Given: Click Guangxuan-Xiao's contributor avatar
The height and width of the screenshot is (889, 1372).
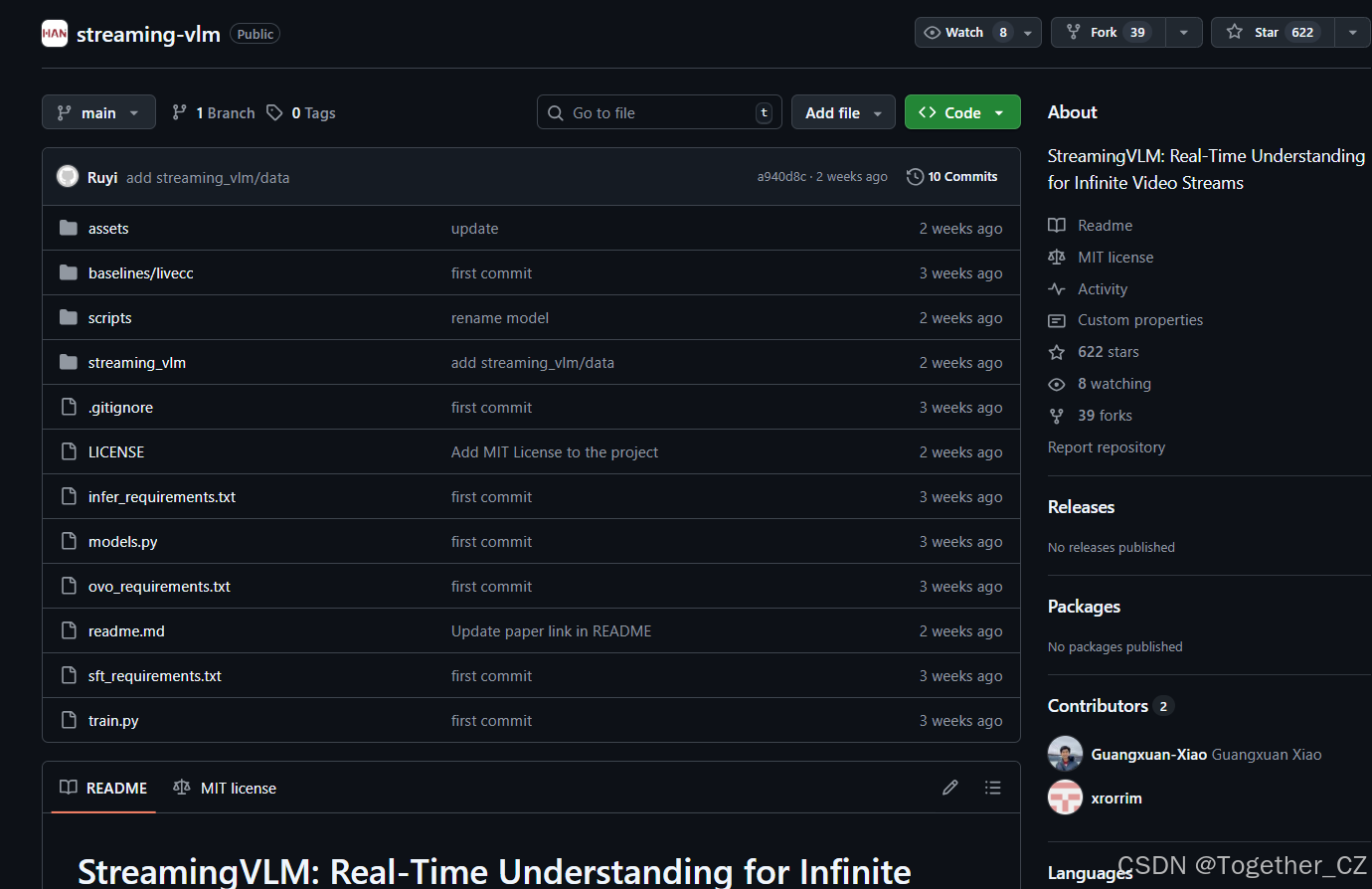Looking at the screenshot, I should (x=1065, y=754).
